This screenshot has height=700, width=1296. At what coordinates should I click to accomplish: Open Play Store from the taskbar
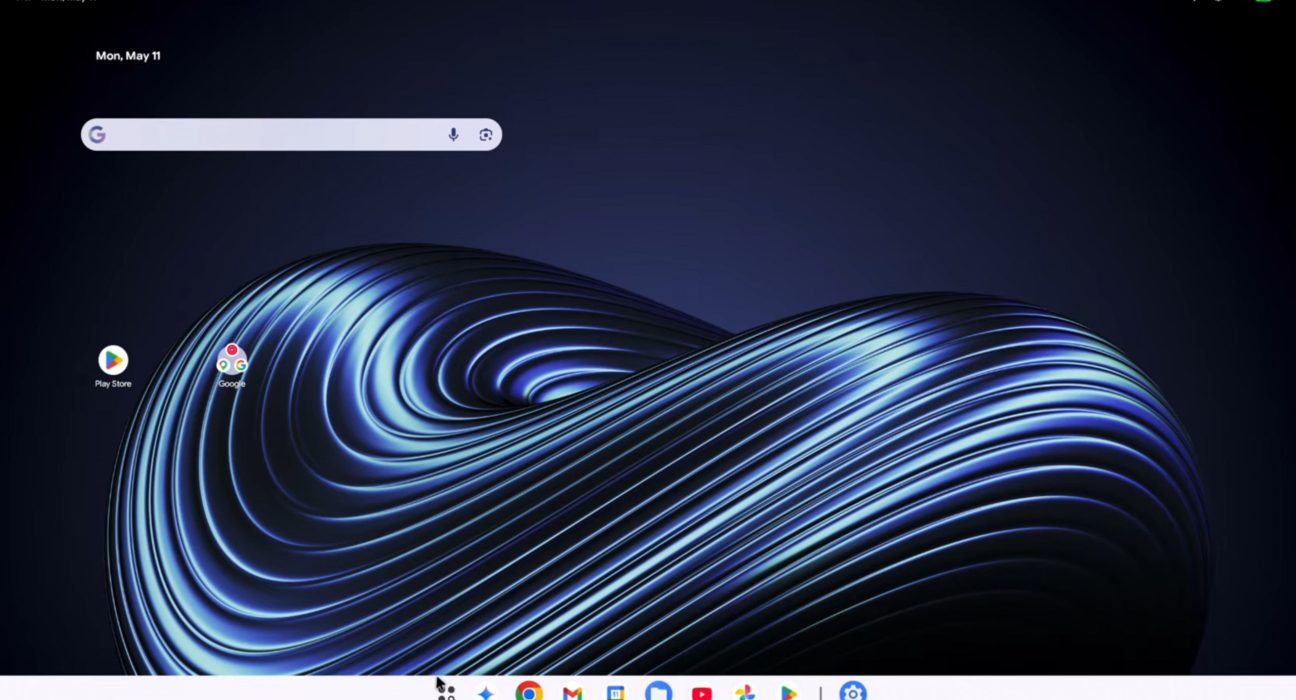pyautogui.click(x=789, y=693)
